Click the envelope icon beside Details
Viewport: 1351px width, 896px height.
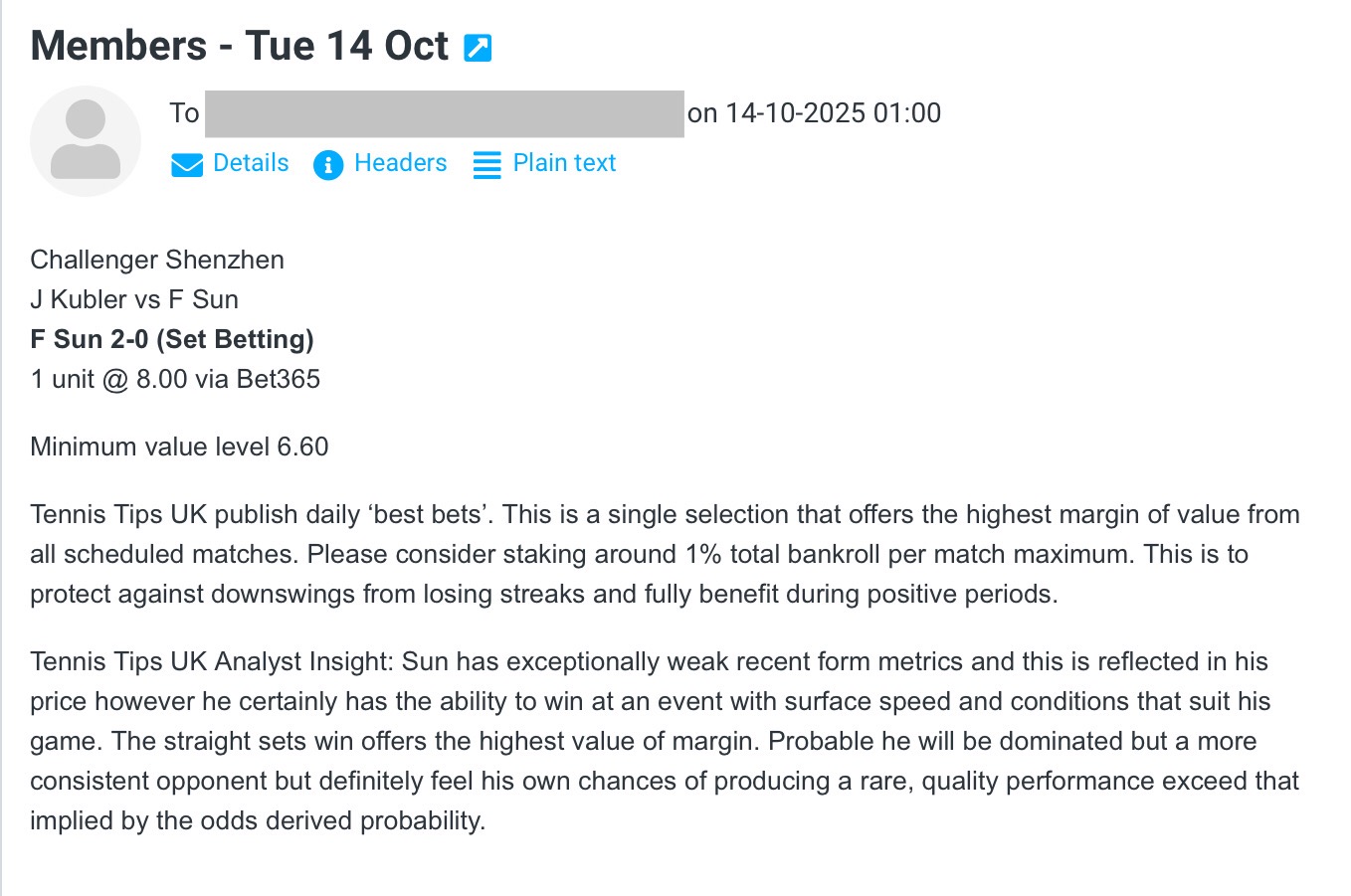[x=187, y=164]
